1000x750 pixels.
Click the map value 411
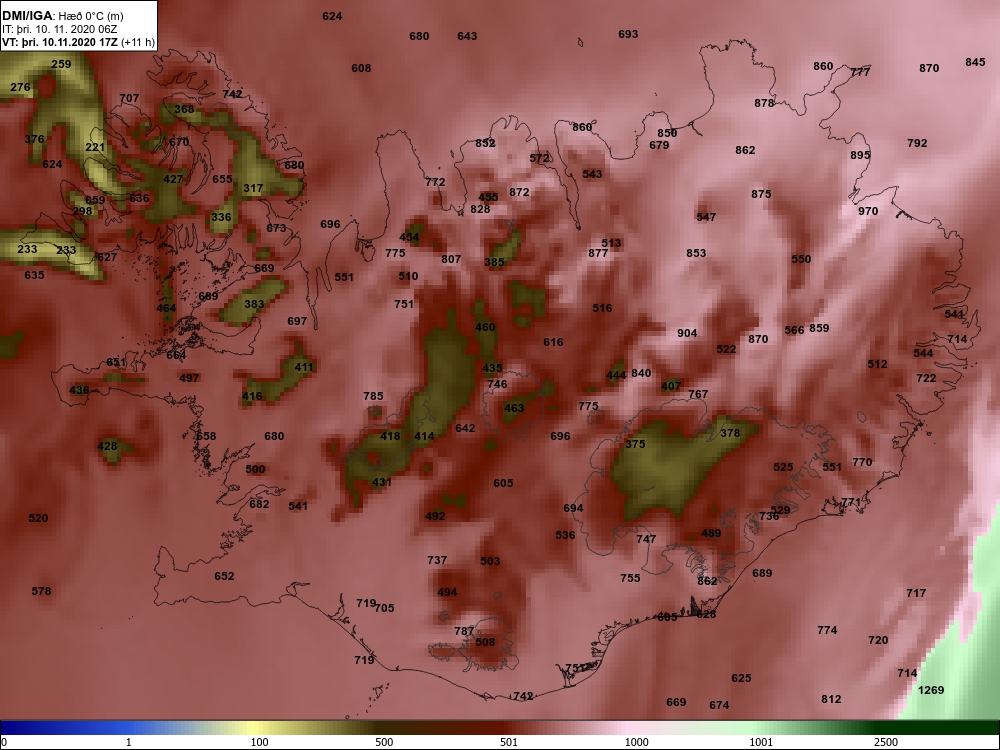tap(304, 367)
